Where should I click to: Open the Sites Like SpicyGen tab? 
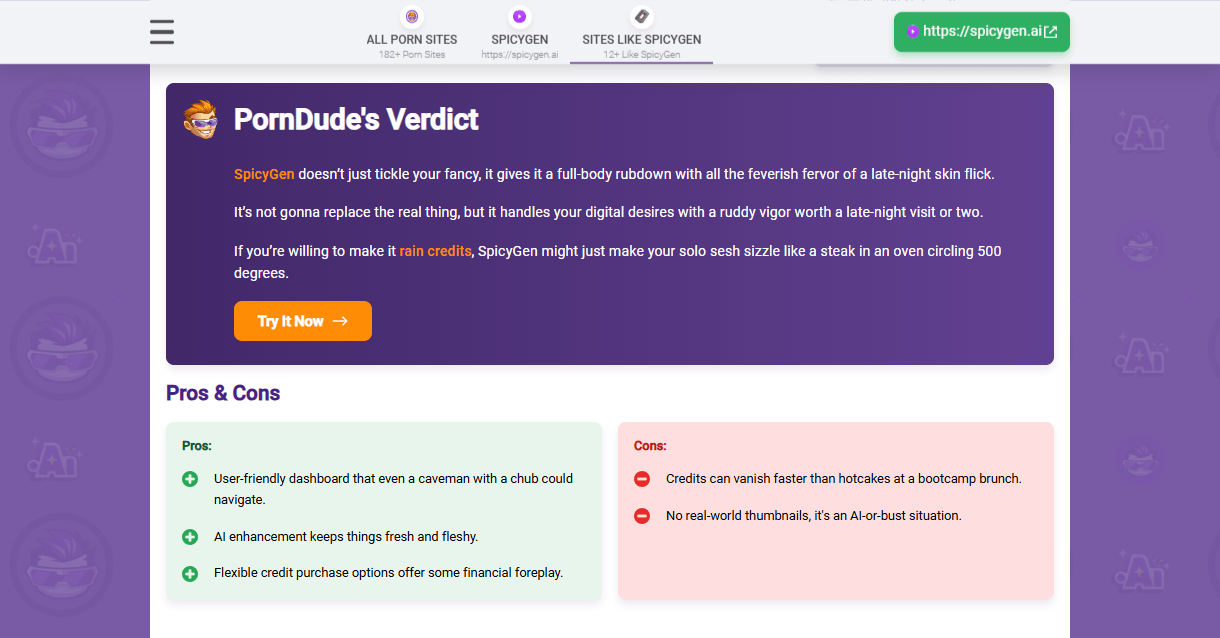641,40
